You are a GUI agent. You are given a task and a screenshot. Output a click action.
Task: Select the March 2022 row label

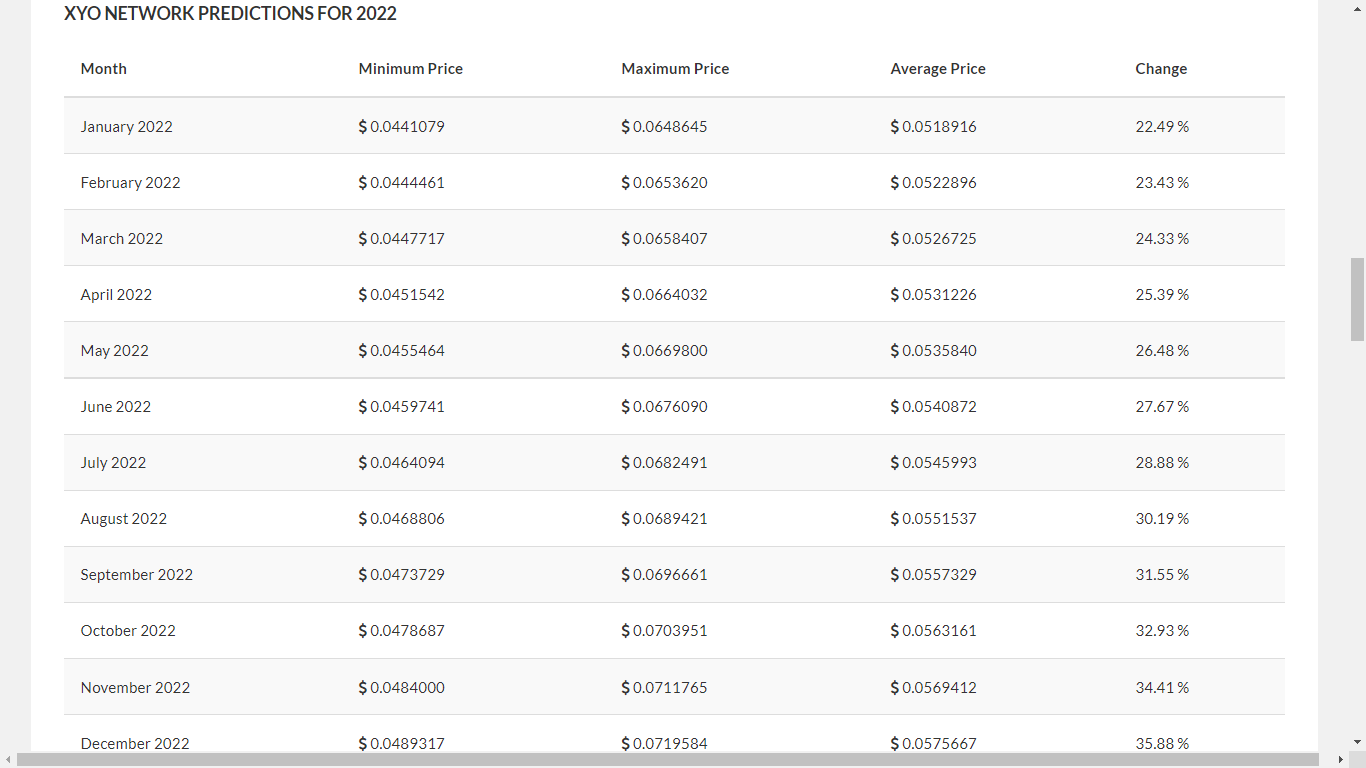pos(122,239)
